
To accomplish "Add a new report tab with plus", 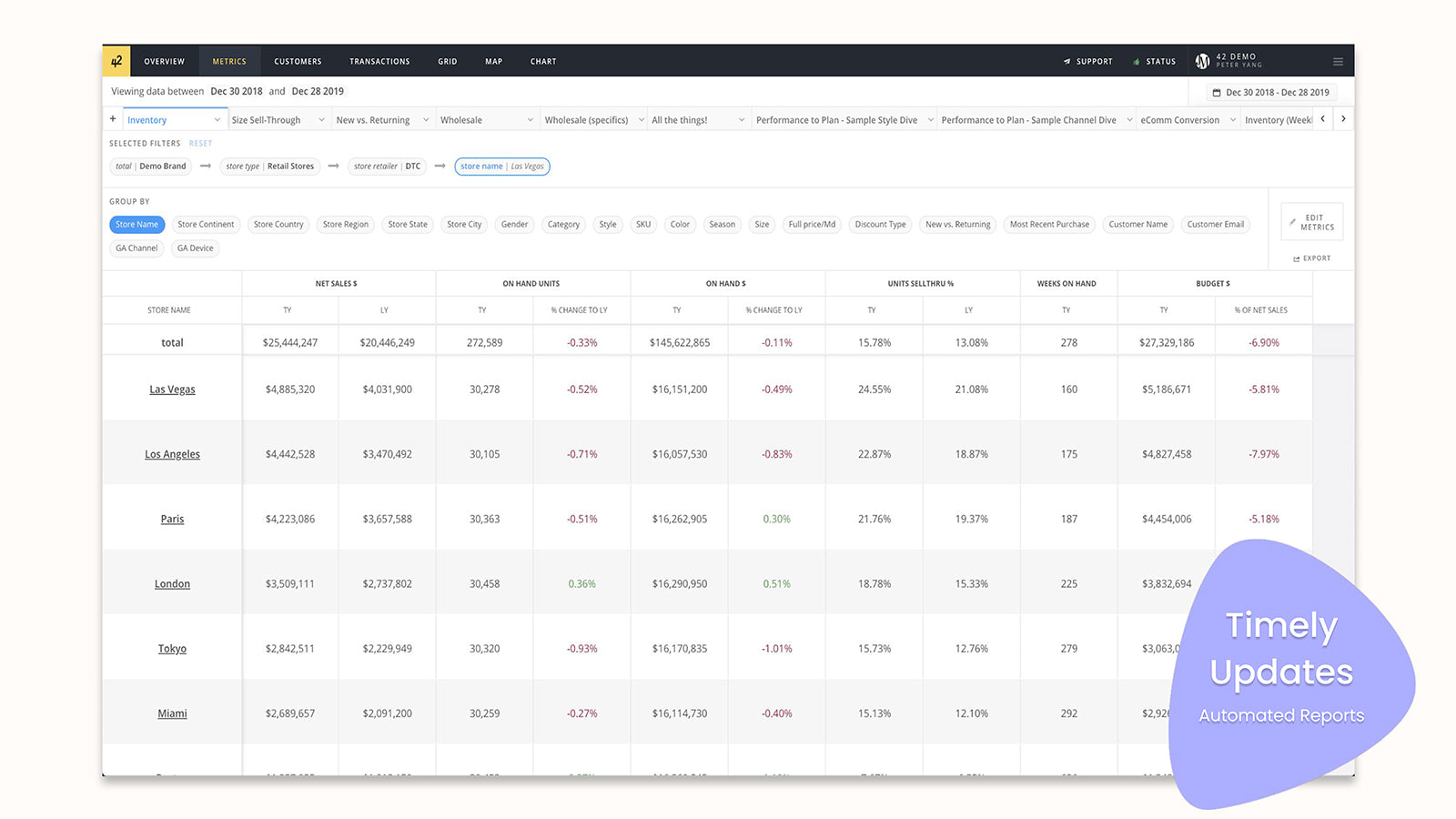I will 113,119.
